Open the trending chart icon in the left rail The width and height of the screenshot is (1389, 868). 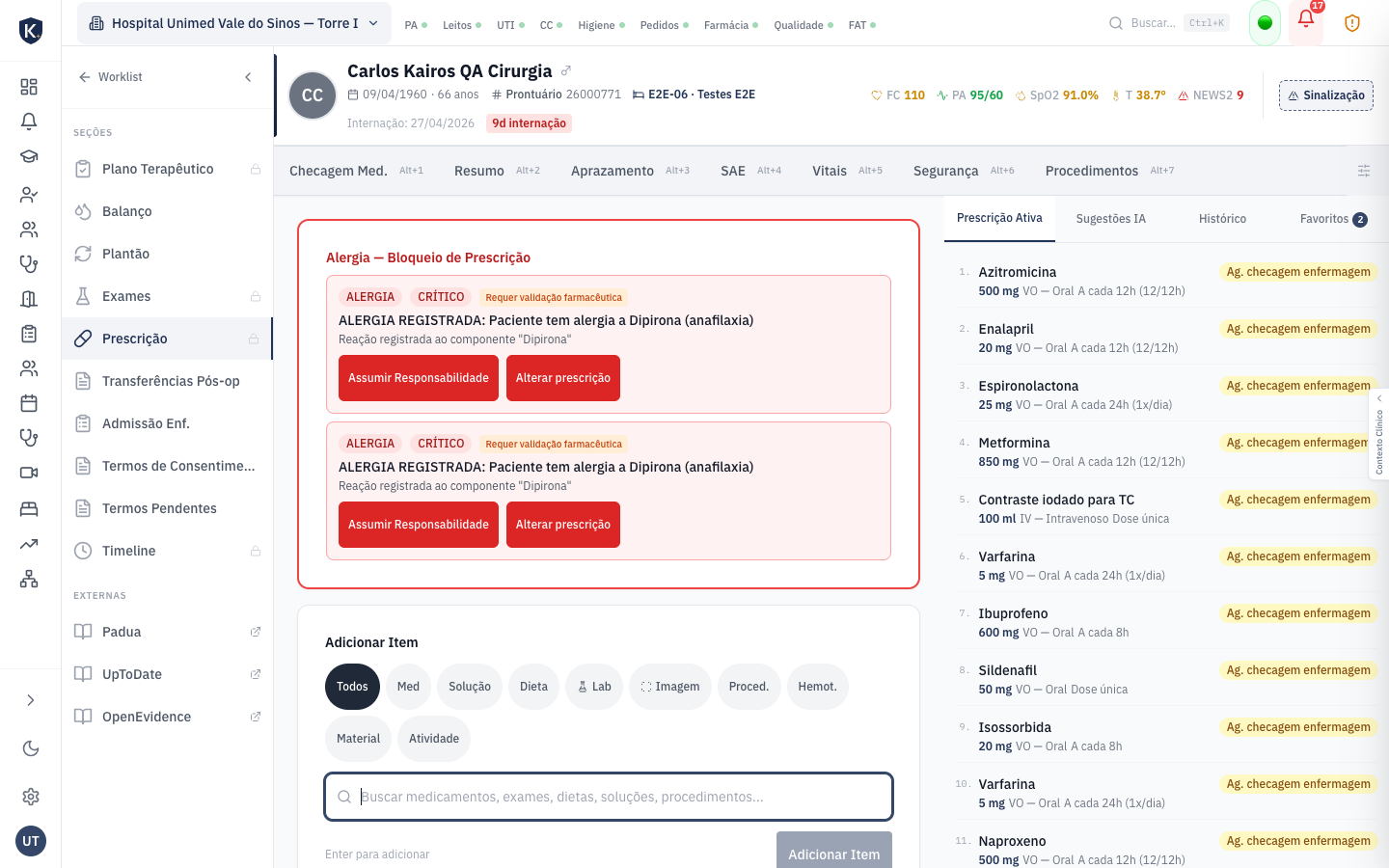point(29,544)
